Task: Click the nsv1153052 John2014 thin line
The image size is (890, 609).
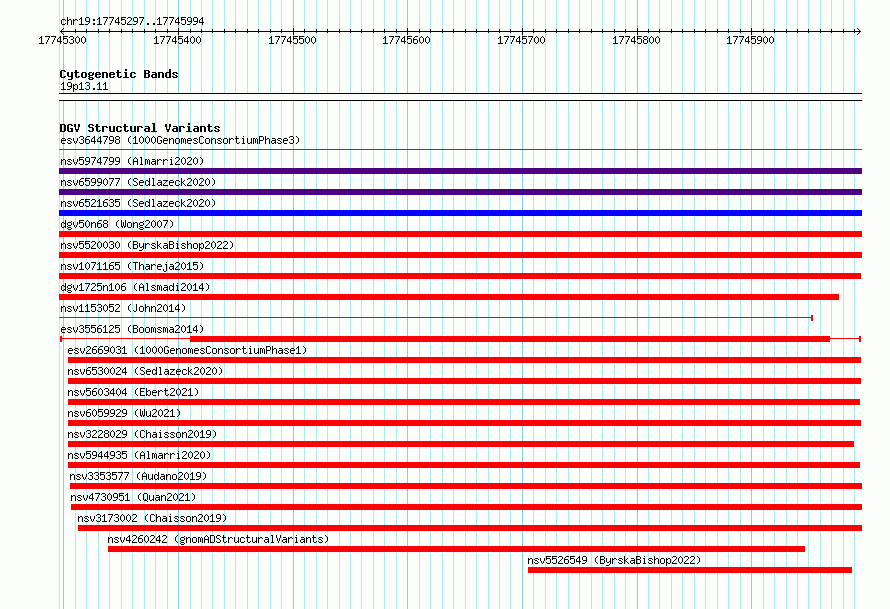Action: click(x=436, y=318)
